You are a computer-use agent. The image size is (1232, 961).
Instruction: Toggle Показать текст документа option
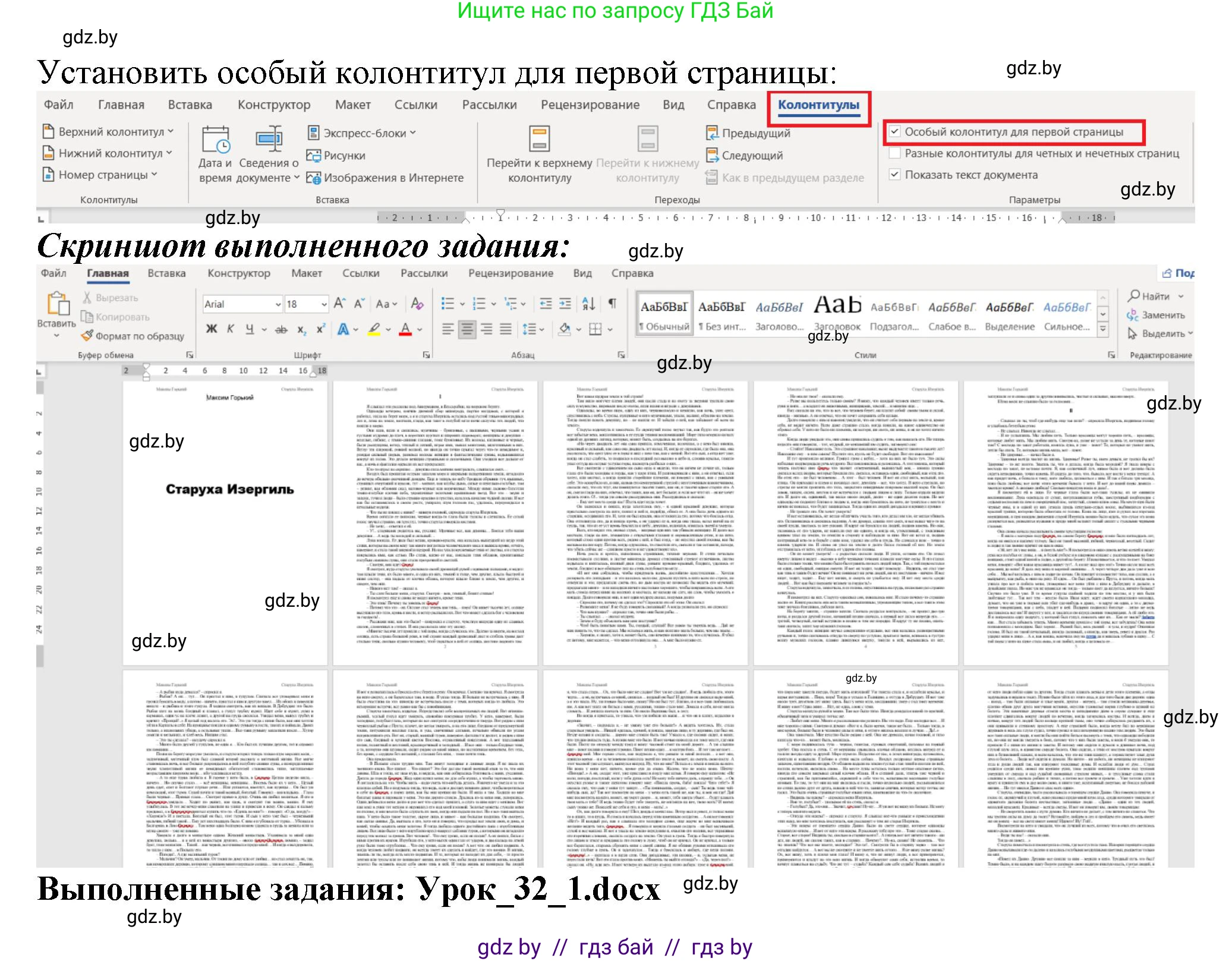coord(896,175)
